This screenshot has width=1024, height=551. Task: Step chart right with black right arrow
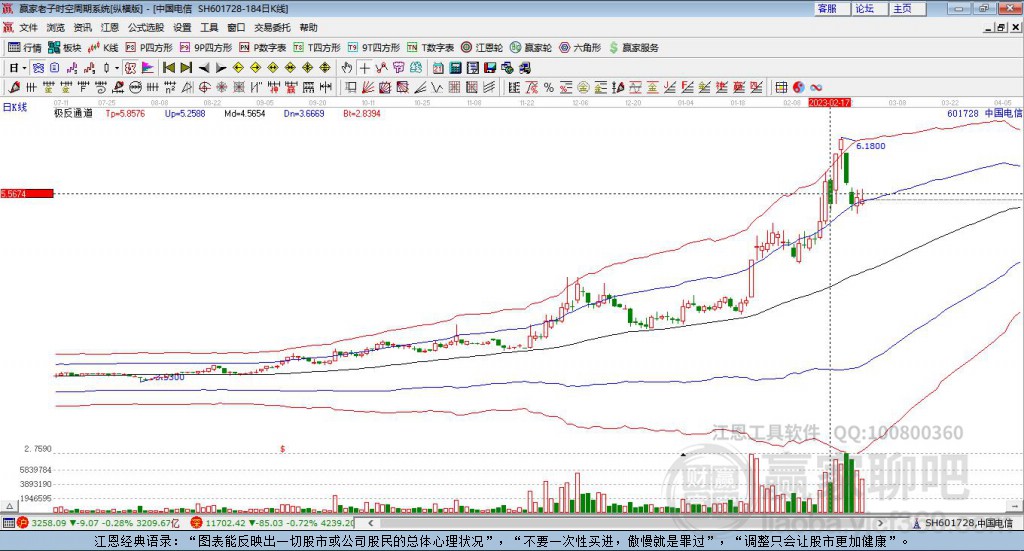pos(221,68)
